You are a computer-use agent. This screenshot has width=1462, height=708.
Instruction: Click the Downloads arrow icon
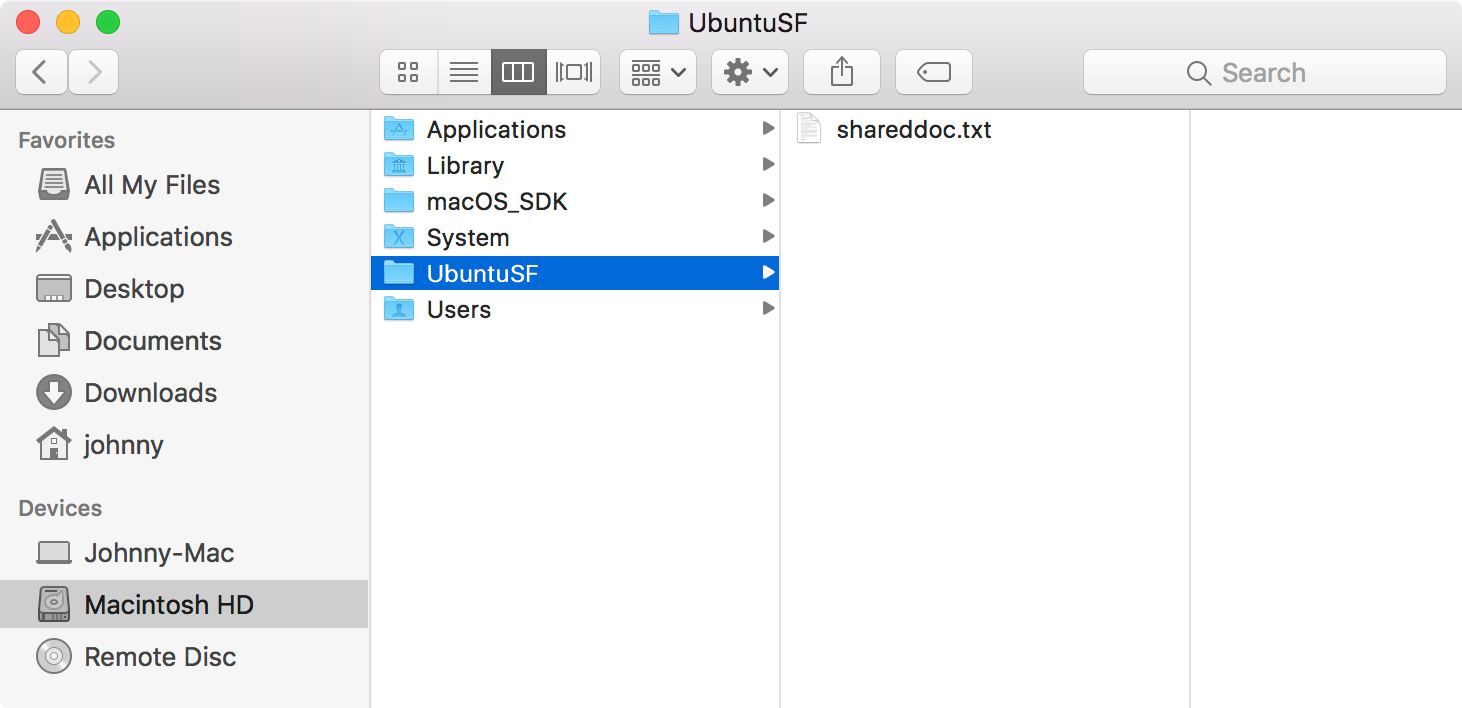pyautogui.click(x=54, y=393)
